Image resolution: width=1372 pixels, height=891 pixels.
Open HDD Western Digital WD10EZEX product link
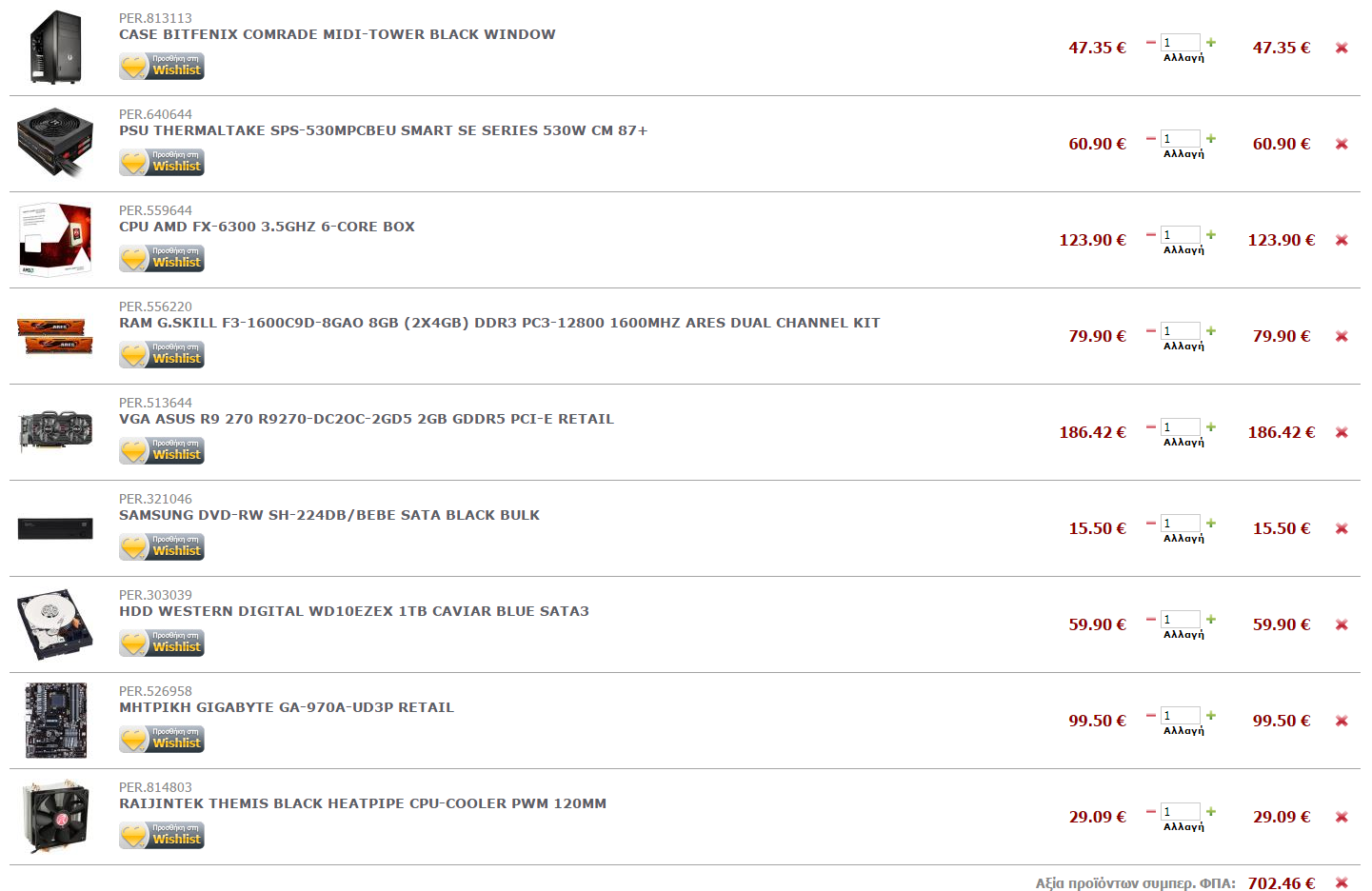pos(354,611)
